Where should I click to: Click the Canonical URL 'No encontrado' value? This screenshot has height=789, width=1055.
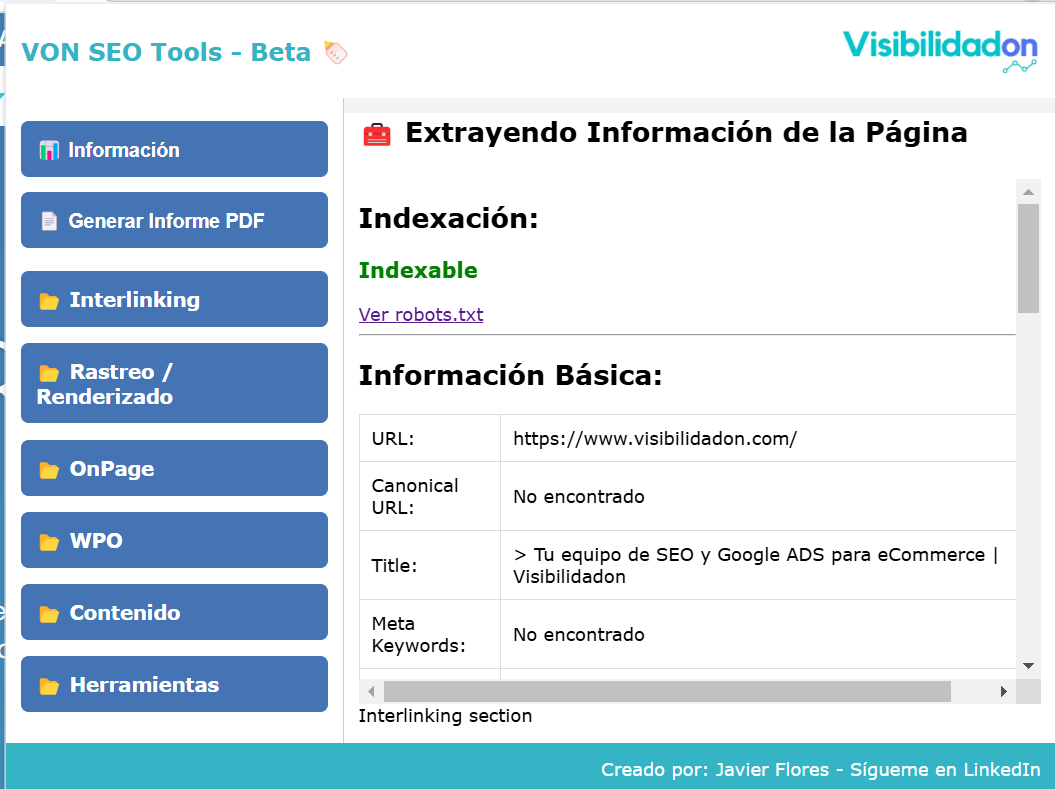click(579, 496)
